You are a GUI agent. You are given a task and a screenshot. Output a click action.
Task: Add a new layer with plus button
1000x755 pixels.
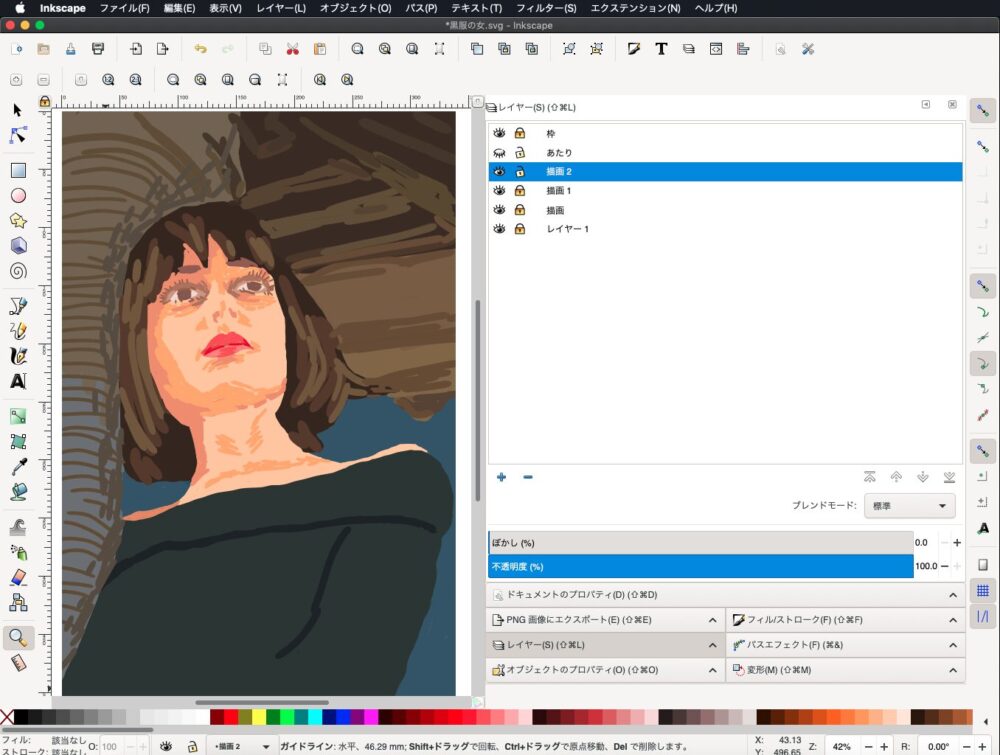pyautogui.click(x=501, y=477)
